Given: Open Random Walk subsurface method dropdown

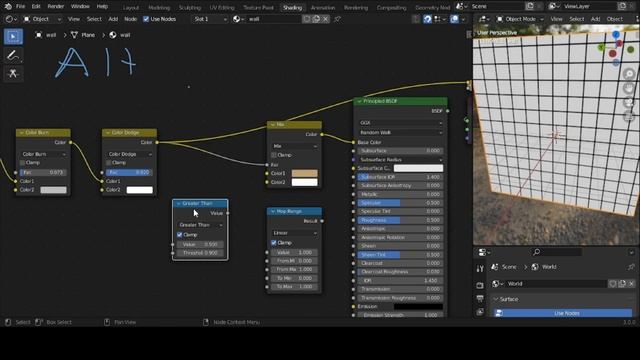Looking at the screenshot, I should point(400,133).
